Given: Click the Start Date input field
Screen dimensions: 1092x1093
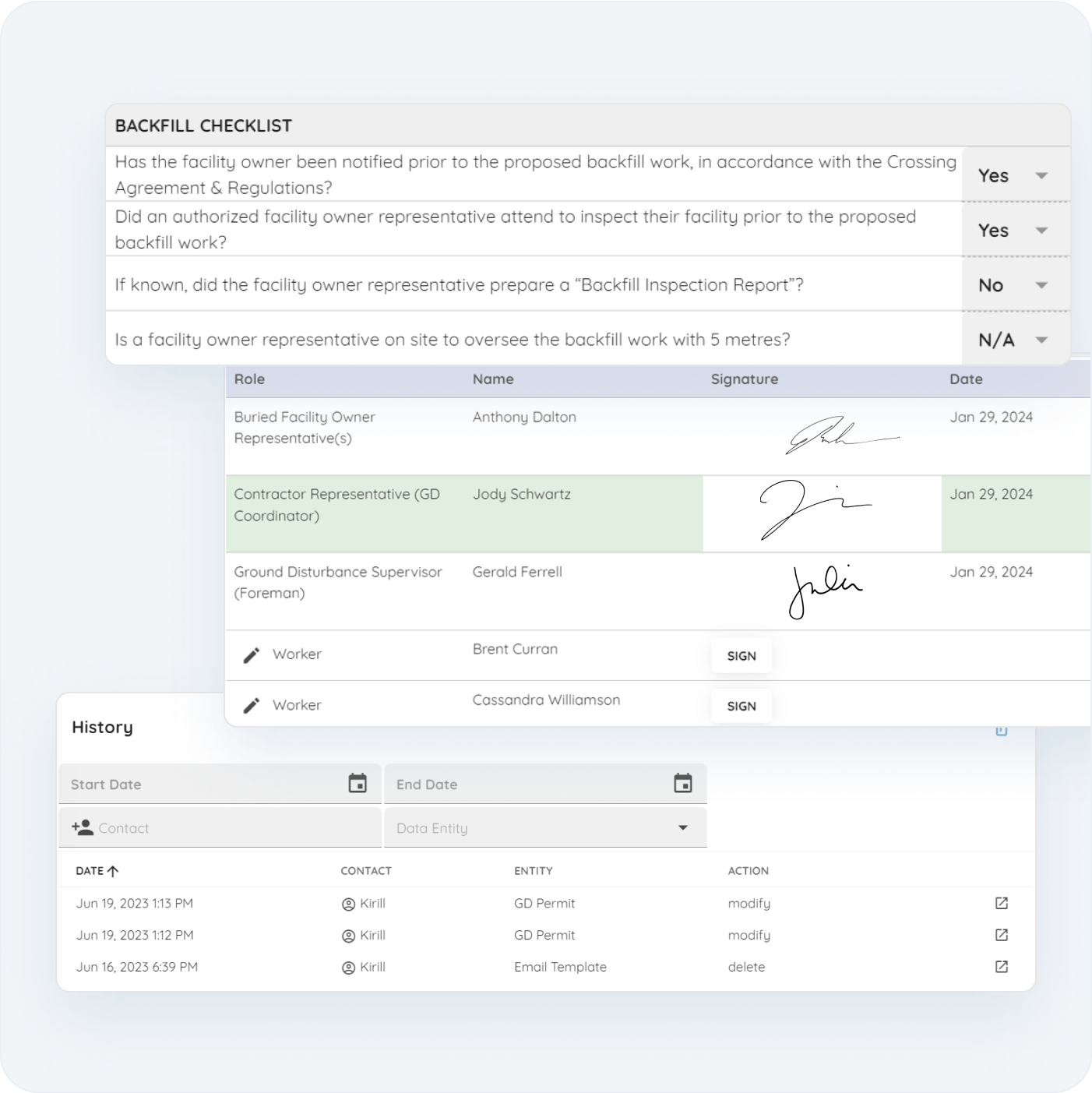Looking at the screenshot, I should [203, 784].
